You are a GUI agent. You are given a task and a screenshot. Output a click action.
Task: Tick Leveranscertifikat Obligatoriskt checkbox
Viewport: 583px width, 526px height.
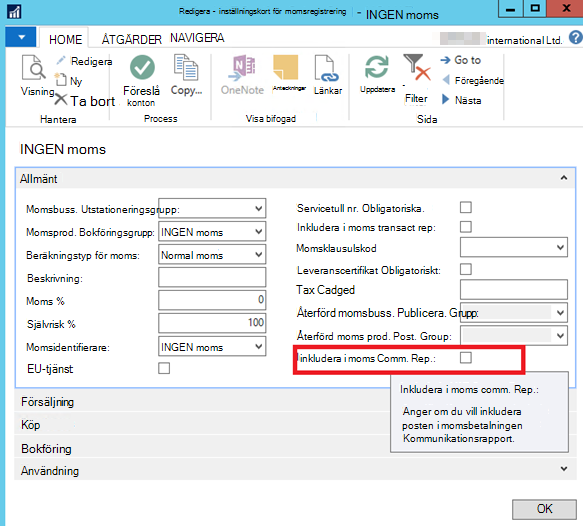coord(466,269)
